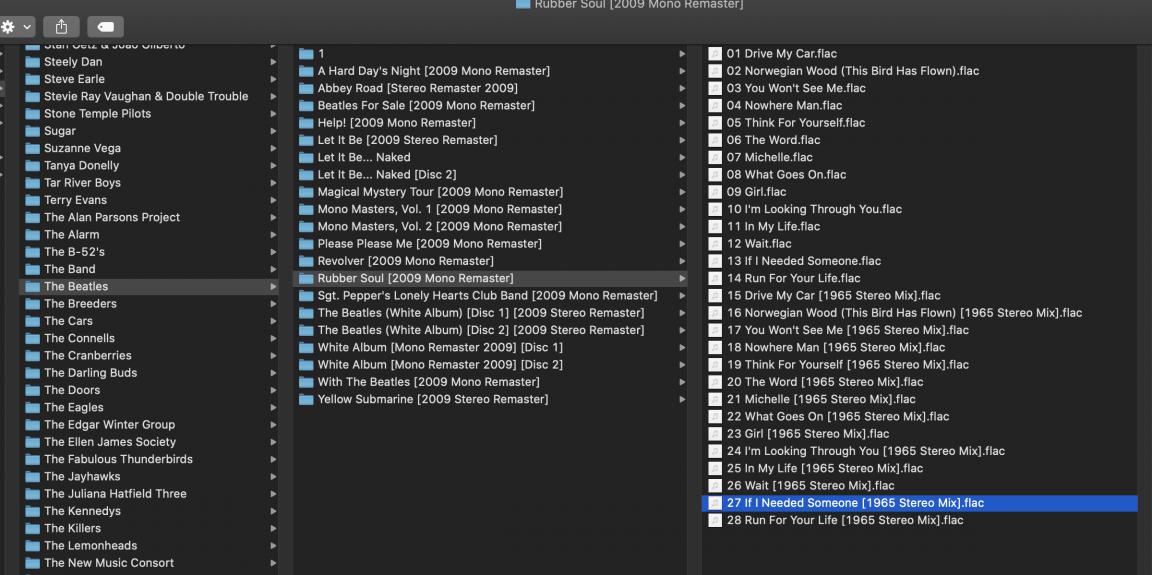Click the file icon for 07 Michelle.flac
This screenshot has width=1152, height=575.
pos(715,157)
